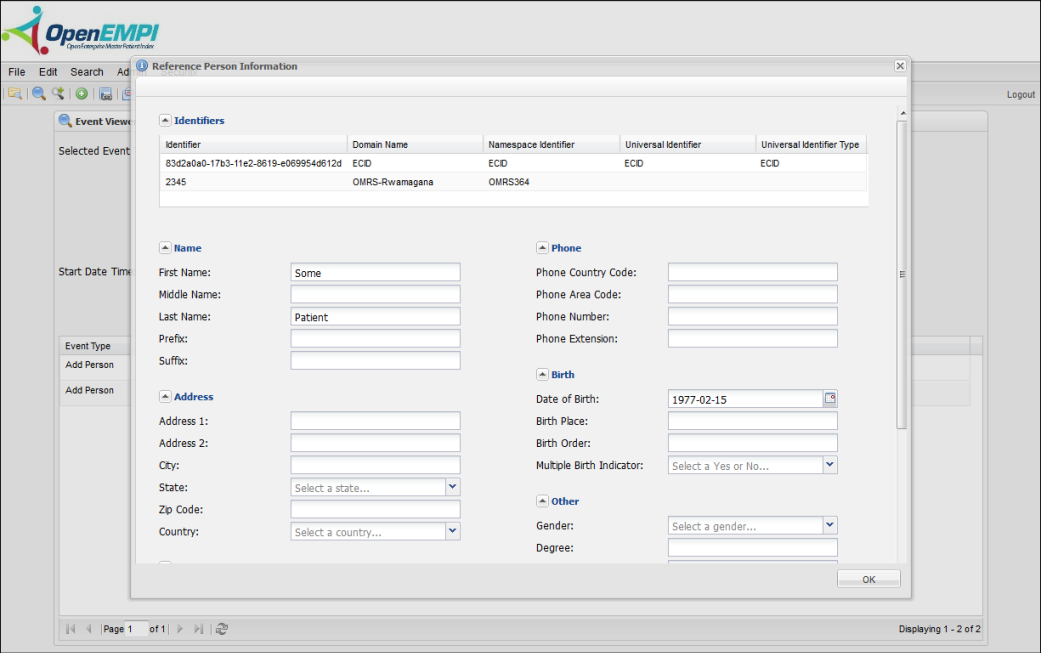Click the Phone Area Code field
Viewport: 1041px width, 653px height.
(x=752, y=294)
